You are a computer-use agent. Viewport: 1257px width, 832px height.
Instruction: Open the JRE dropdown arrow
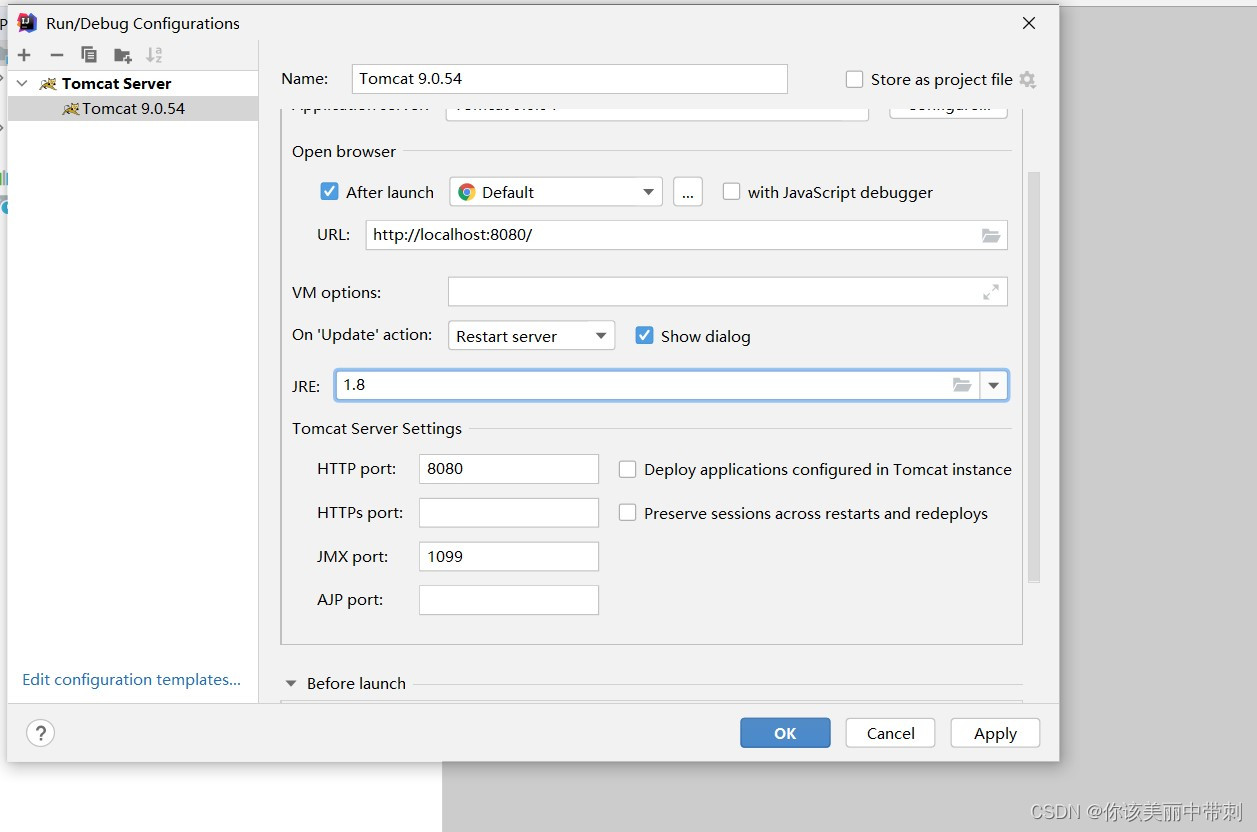[994, 385]
